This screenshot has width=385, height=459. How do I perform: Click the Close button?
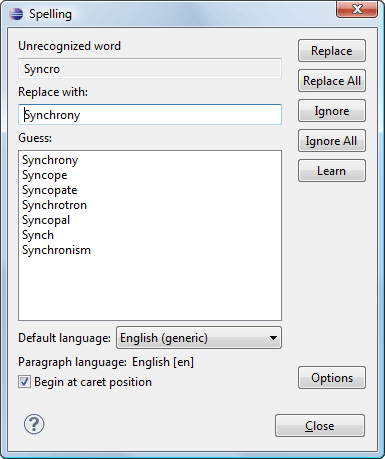click(x=320, y=426)
